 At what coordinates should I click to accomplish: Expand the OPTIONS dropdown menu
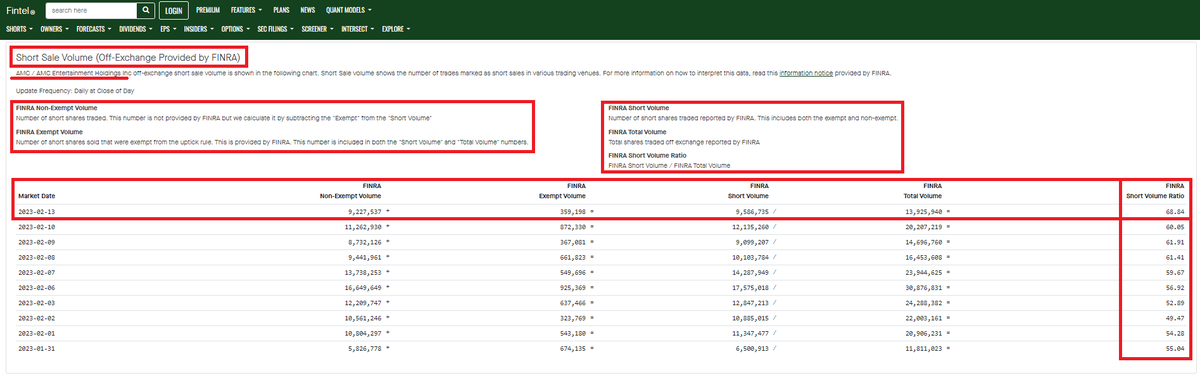pos(237,29)
